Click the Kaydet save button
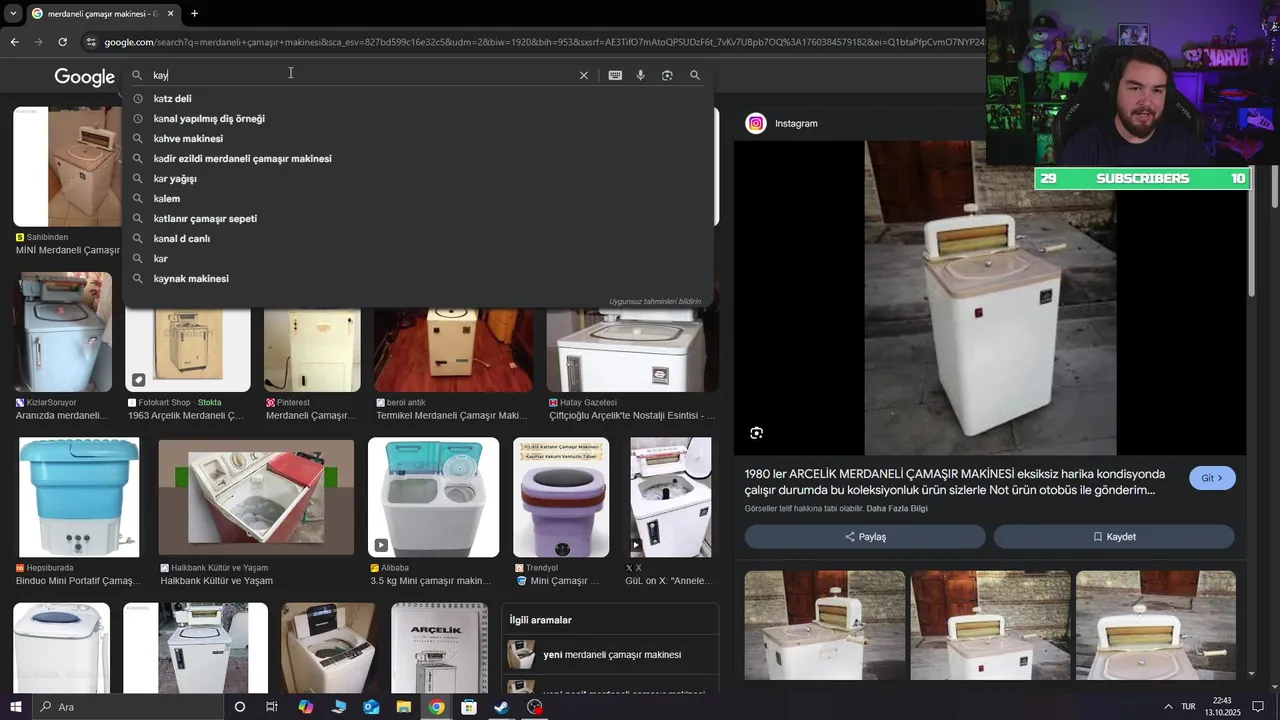 tap(1114, 537)
